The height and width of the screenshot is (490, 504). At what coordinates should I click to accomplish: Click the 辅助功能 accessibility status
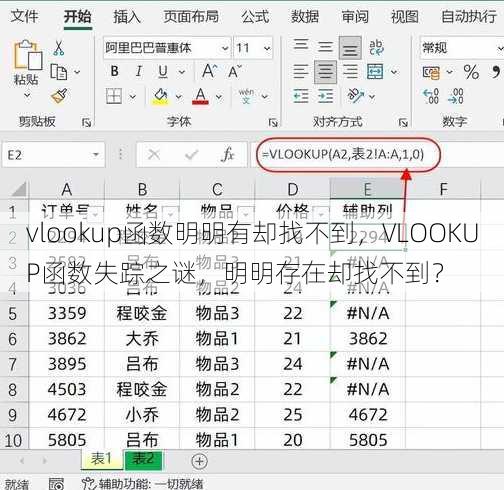[142, 483]
